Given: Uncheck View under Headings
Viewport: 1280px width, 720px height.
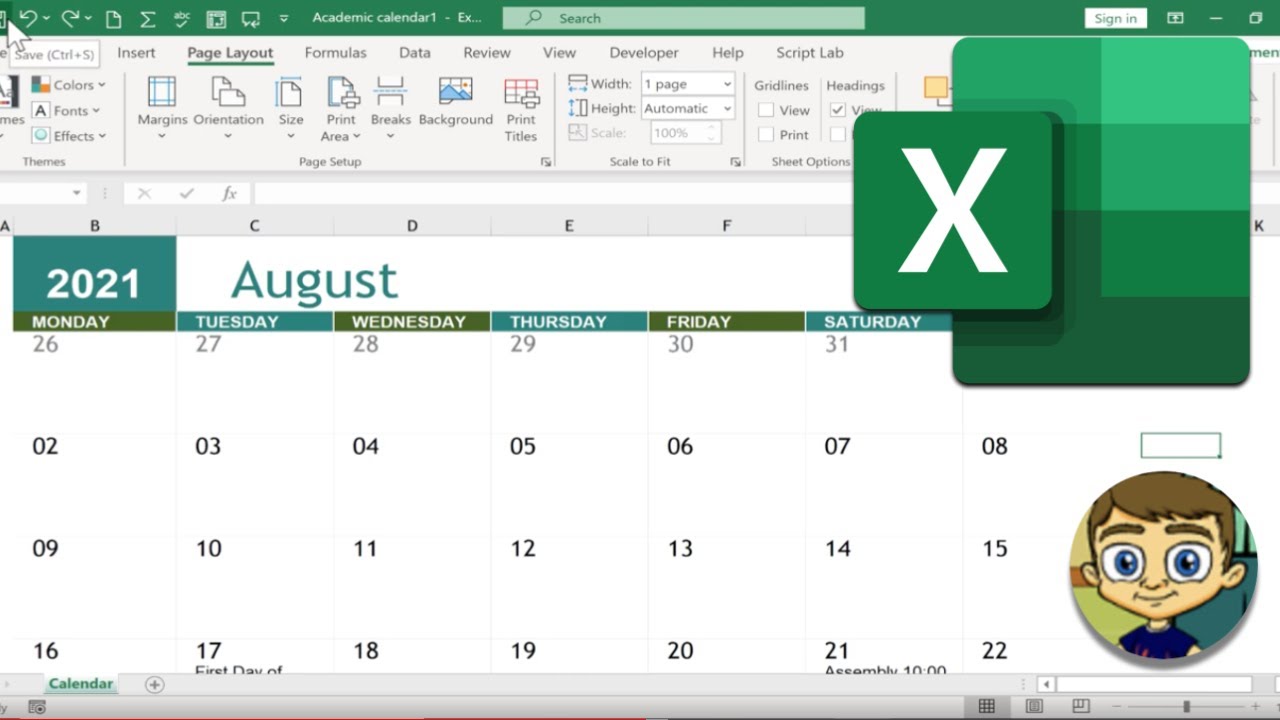Looking at the screenshot, I should tap(837, 110).
